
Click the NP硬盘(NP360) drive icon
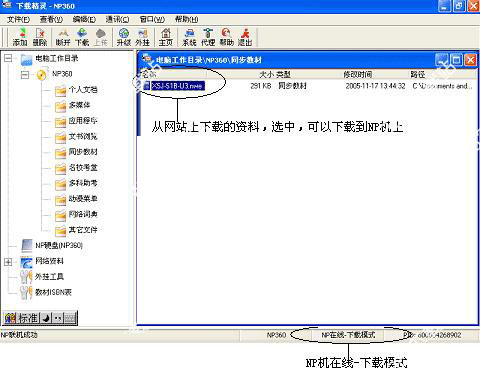coord(27,246)
